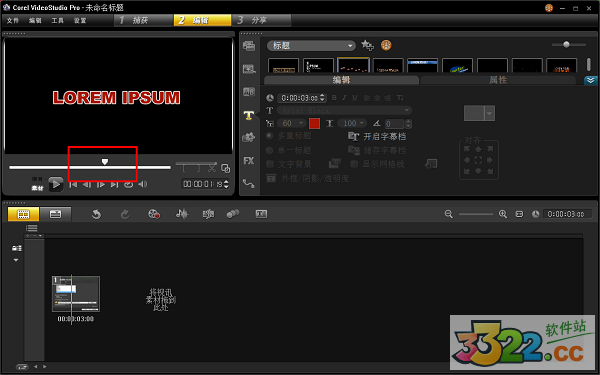
Task: Open the 文件 menu
Action: click(x=13, y=20)
